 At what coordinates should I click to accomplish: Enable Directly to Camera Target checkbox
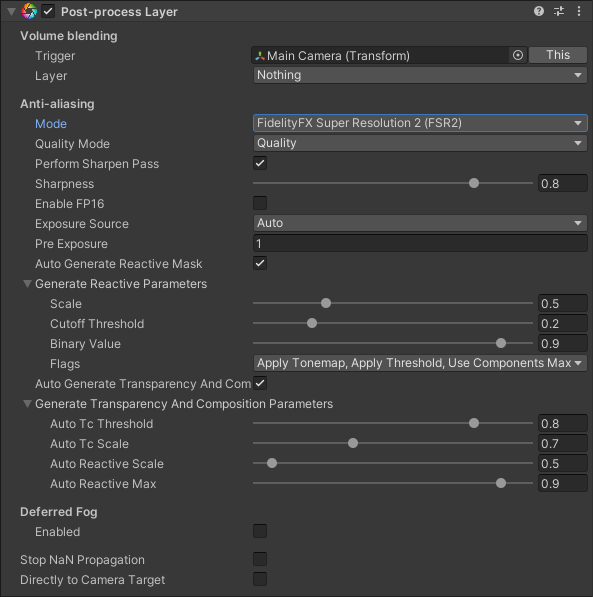pyautogui.click(x=260, y=579)
